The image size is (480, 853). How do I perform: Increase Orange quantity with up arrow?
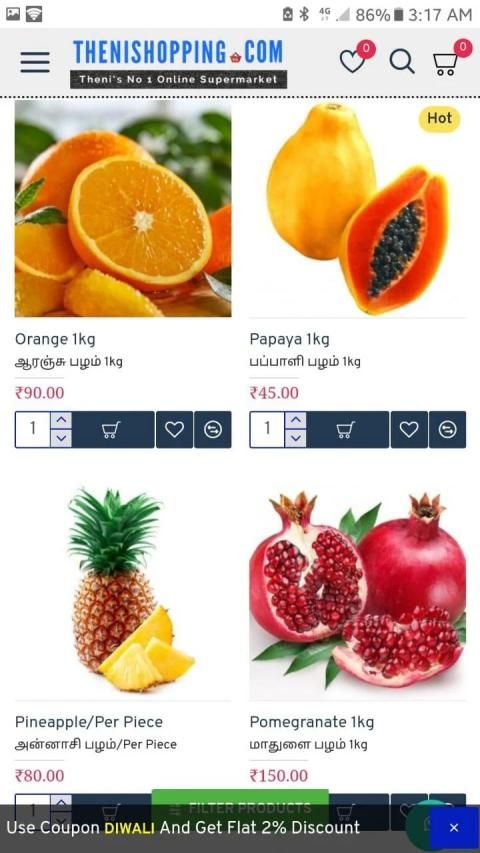click(61, 421)
